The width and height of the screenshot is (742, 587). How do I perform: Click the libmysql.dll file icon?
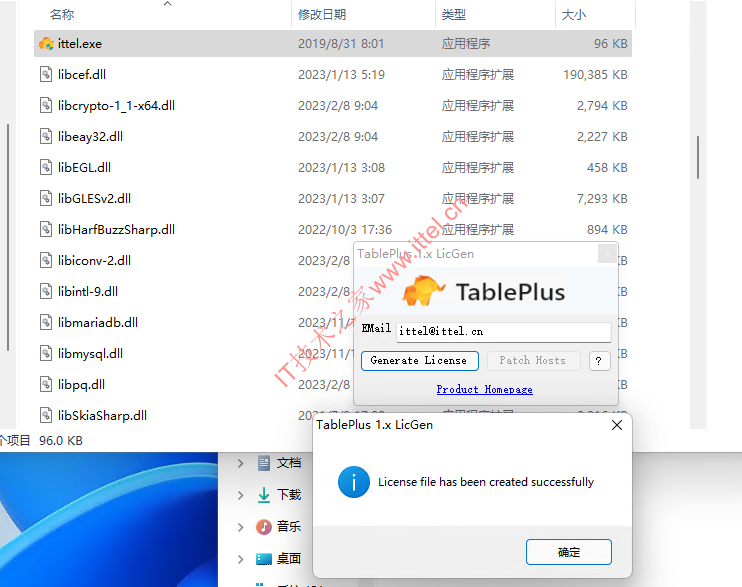coord(46,353)
